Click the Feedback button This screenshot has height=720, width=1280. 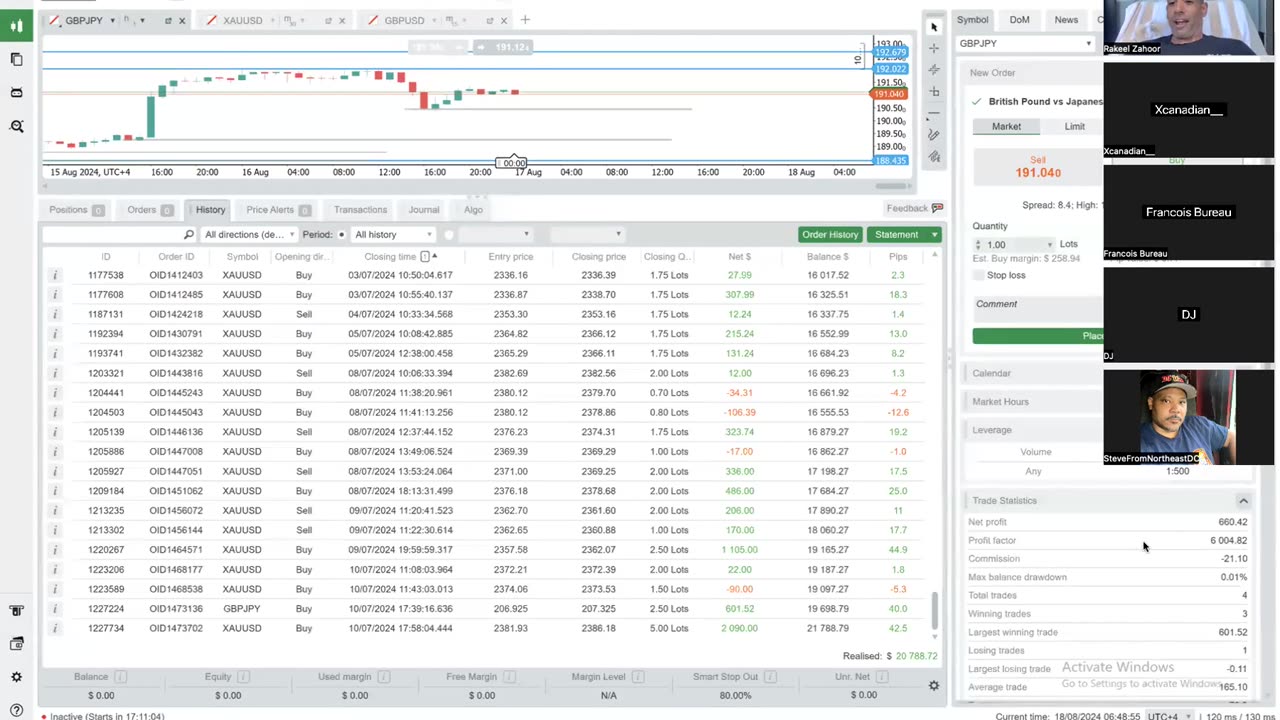pyautogui.click(x=914, y=208)
